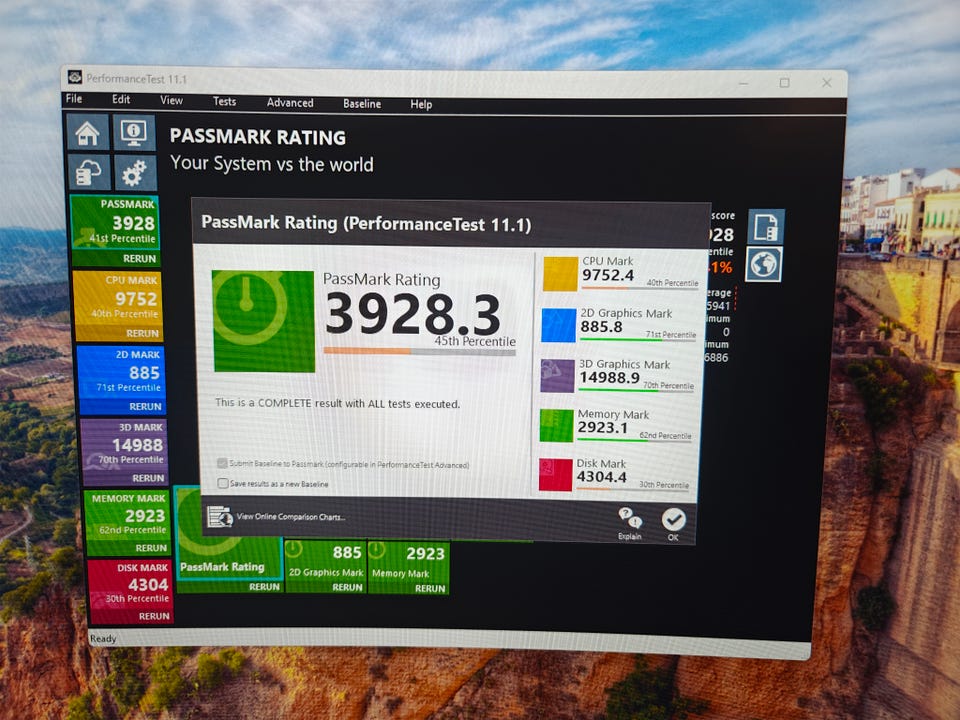Click the PassMark Rating dialog title

[x=366, y=223]
